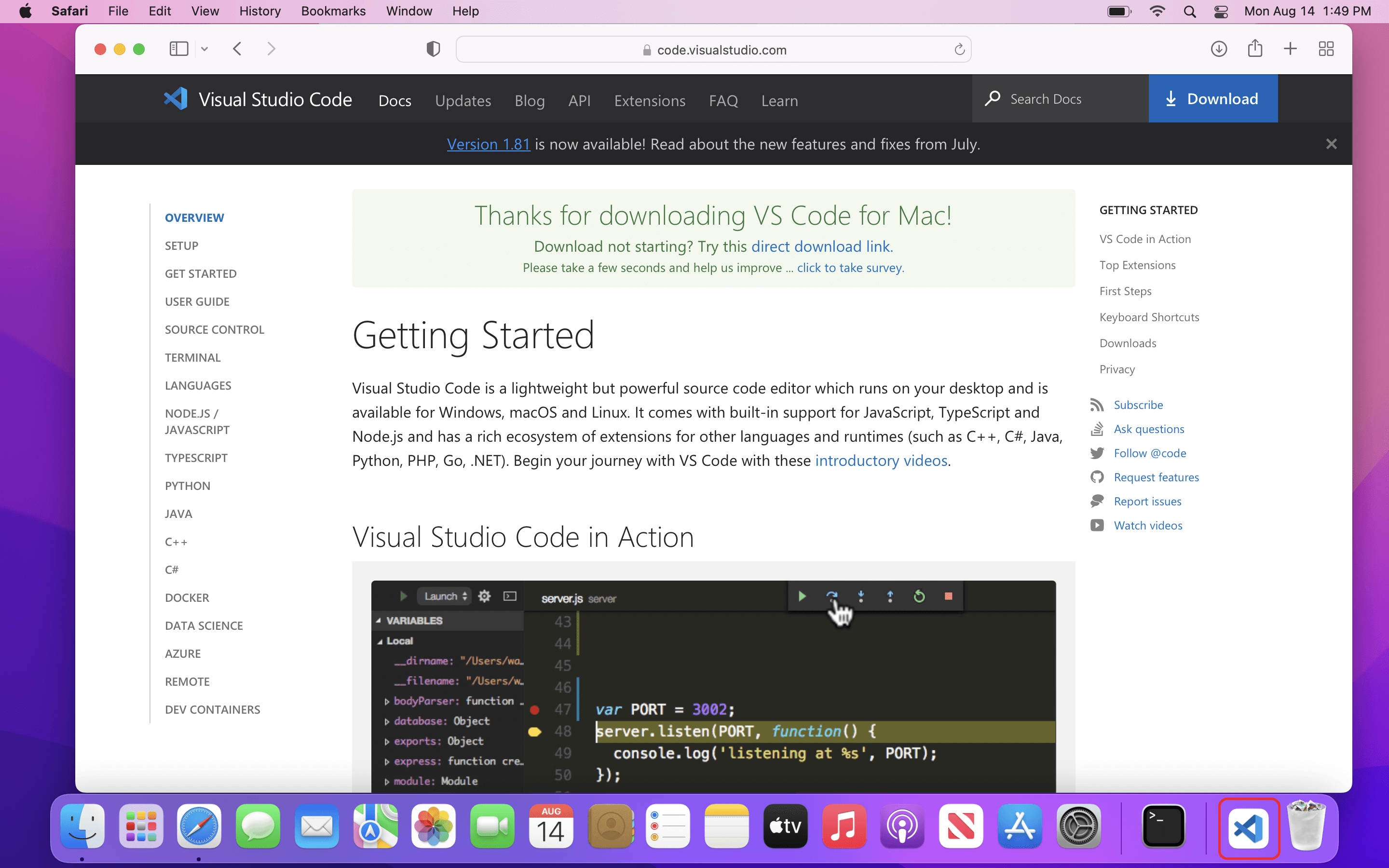The image size is (1389, 868).
Task: Click the Visual Studio Code logo icon
Action: pos(176,99)
